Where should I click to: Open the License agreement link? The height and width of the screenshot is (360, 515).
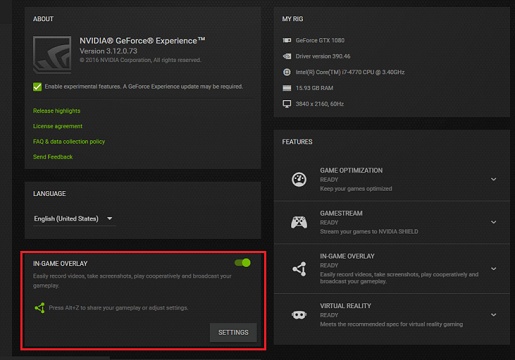coord(57,126)
